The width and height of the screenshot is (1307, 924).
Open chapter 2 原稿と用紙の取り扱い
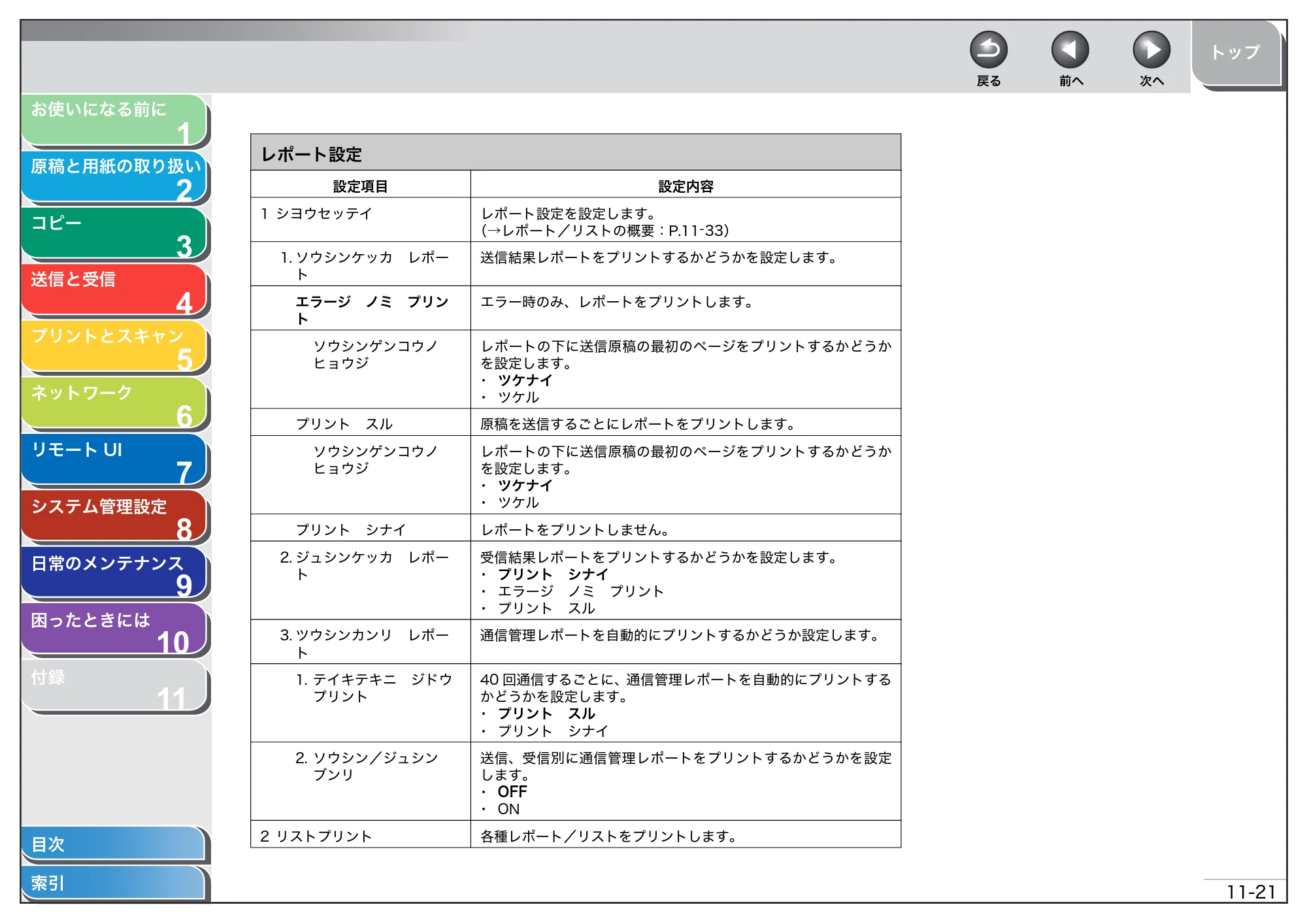pyautogui.click(x=114, y=176)
